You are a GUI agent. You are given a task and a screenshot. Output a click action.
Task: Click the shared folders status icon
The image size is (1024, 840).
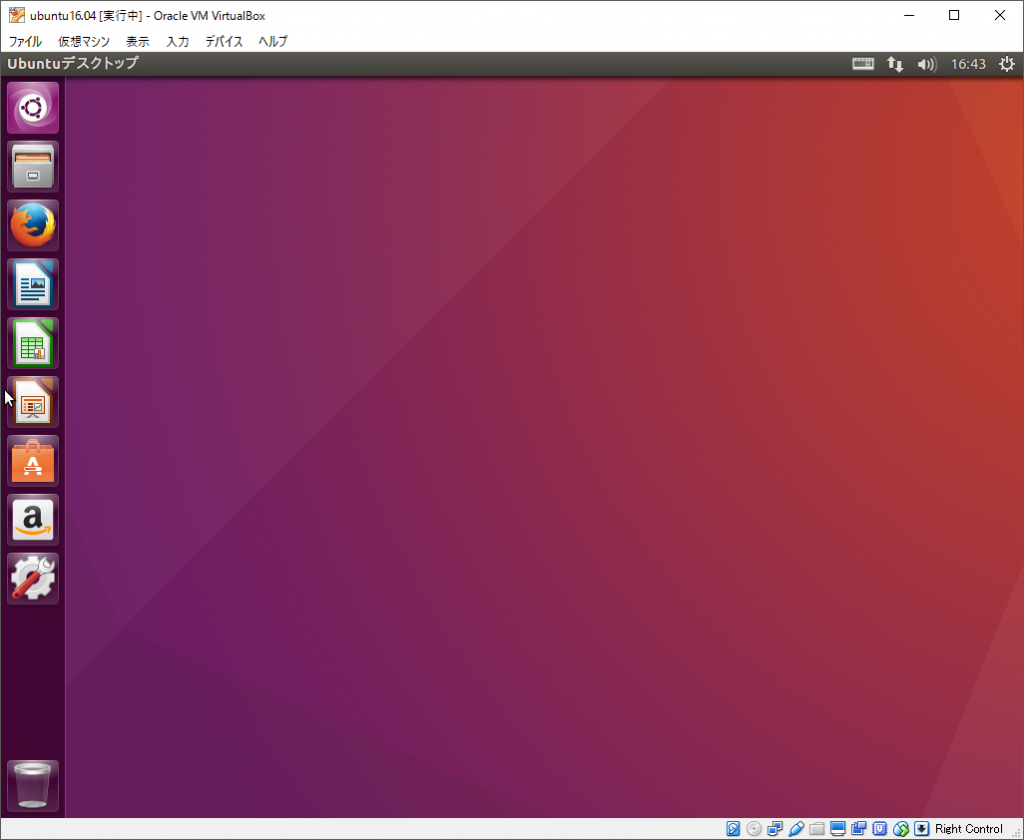click(x=816, y=828)
